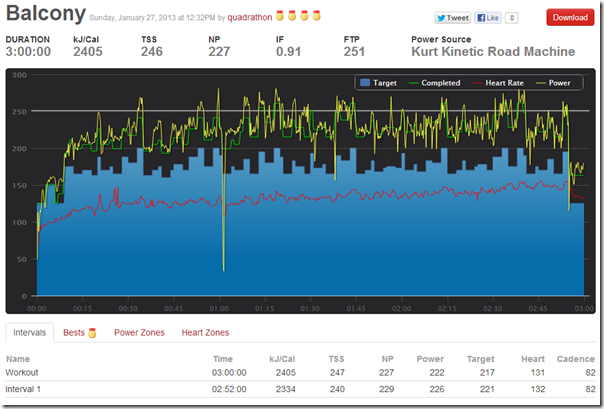Toggle the Power series in chart legend
Viewport: 604px width, 409px height.
[x=553, y=83]
